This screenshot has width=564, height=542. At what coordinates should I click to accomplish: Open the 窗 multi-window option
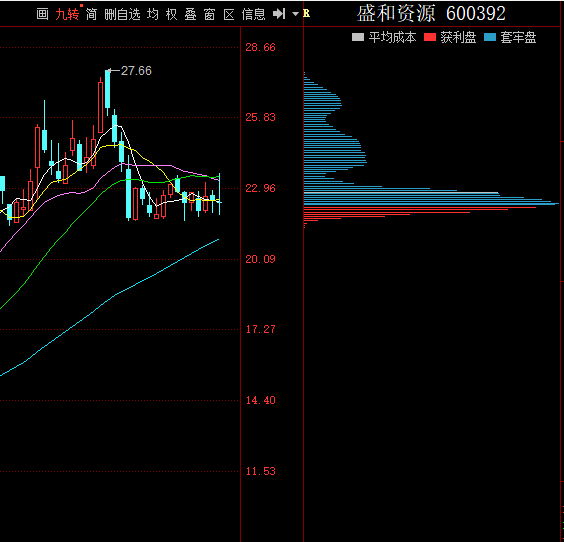209,14
